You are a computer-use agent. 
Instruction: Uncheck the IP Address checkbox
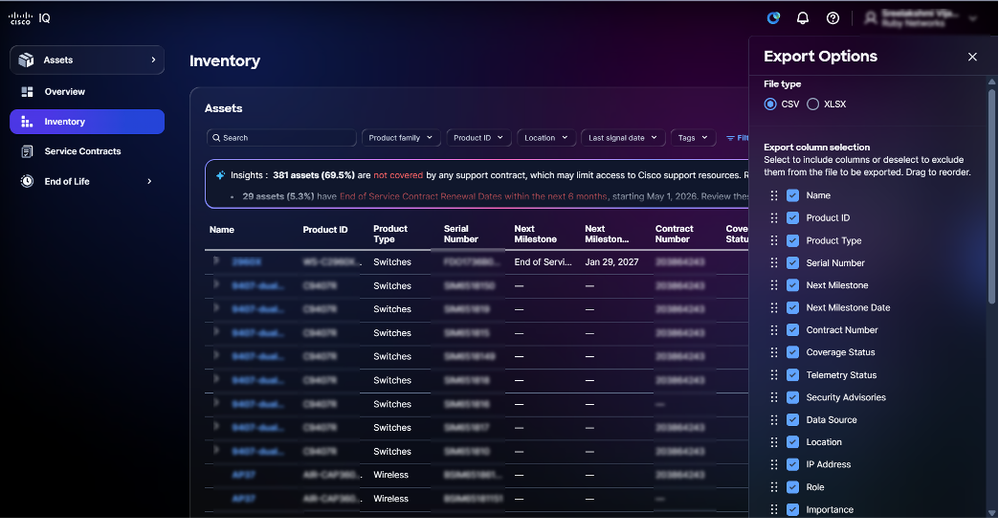pyautogui.click(x=793, y=464)
